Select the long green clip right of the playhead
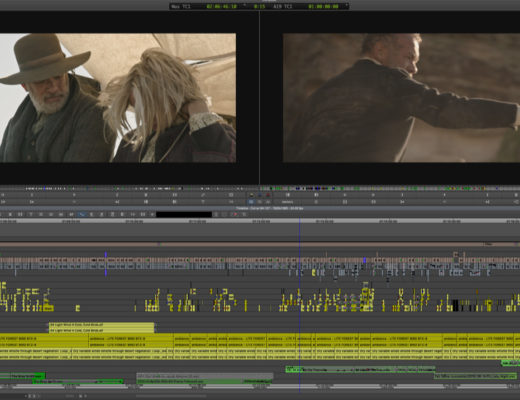The image size is (520, 400). pyautogui.click(x=360, y=369)
